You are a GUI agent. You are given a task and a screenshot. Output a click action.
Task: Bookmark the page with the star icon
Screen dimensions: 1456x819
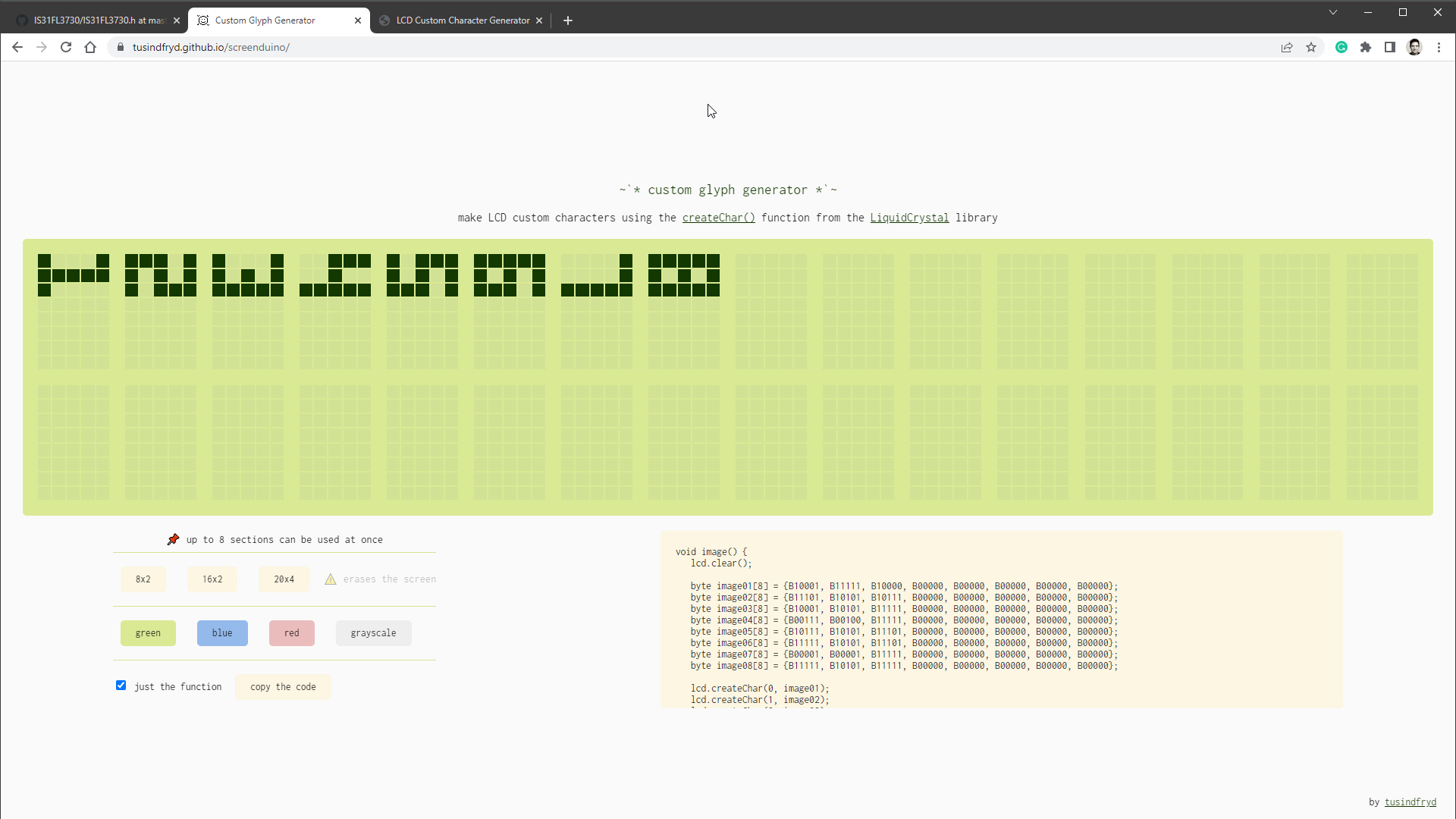pos(1311,47)
